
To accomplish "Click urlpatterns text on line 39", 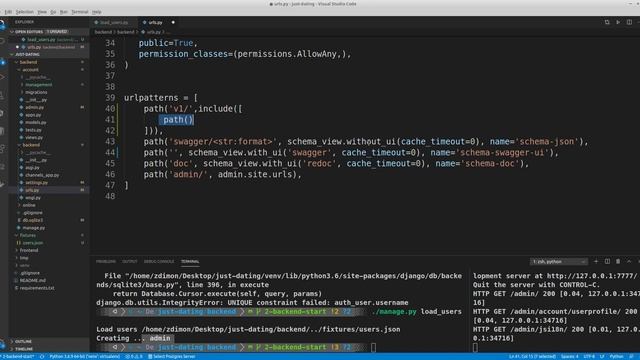I will click(151, 98).
